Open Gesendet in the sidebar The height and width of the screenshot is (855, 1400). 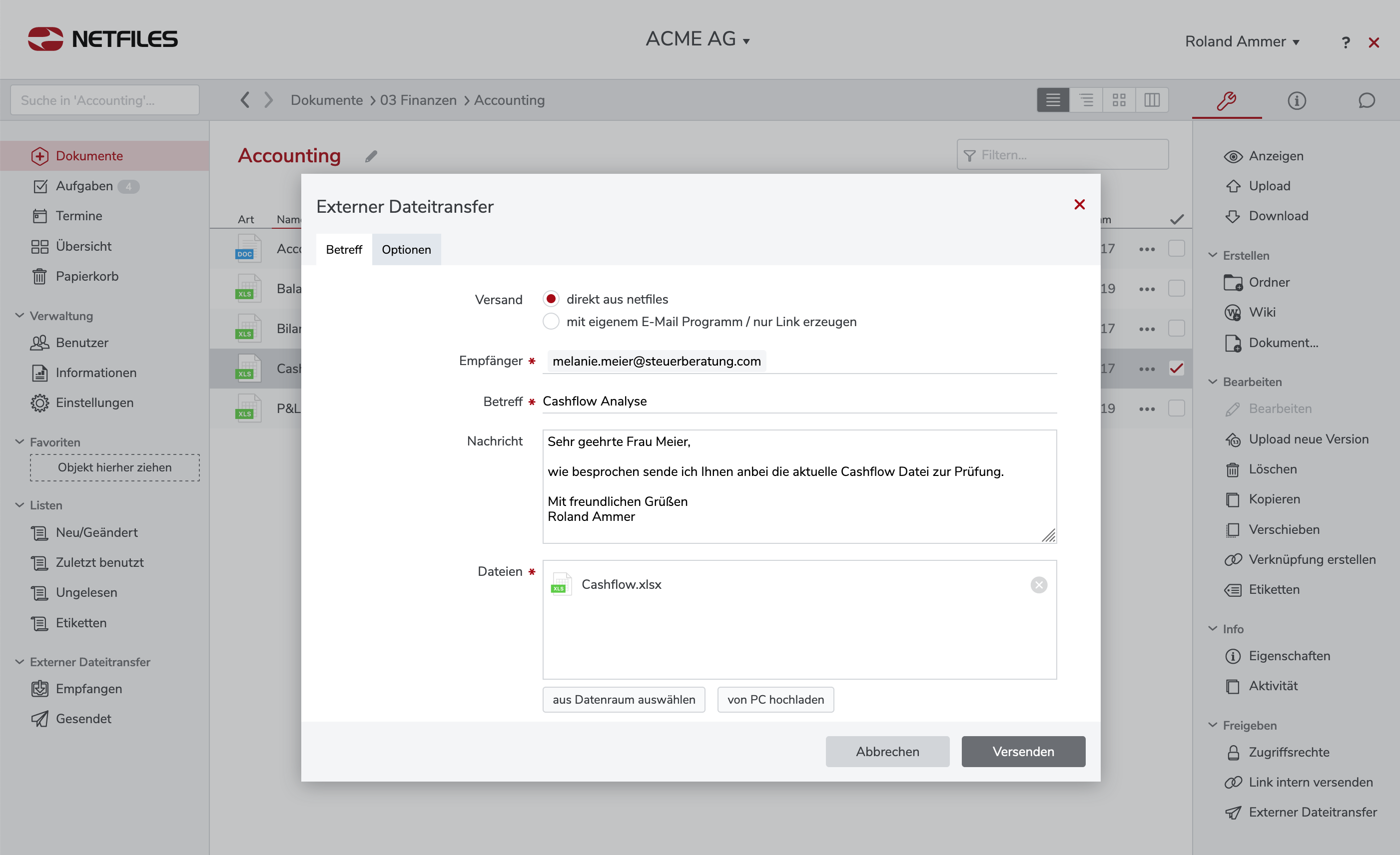[83, 719]
